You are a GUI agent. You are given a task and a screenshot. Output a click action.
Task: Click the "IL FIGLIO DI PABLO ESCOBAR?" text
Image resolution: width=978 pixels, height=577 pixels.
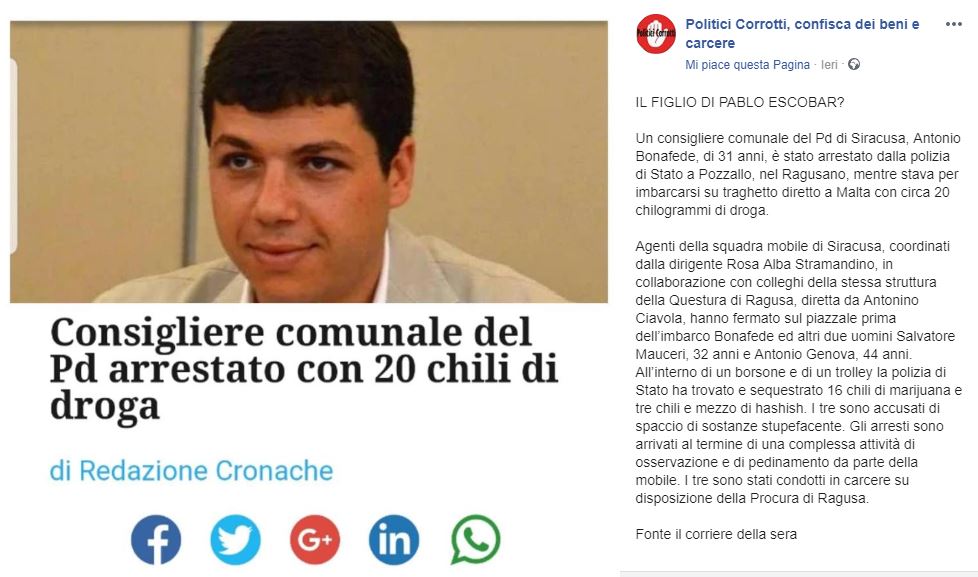(740, 102)
